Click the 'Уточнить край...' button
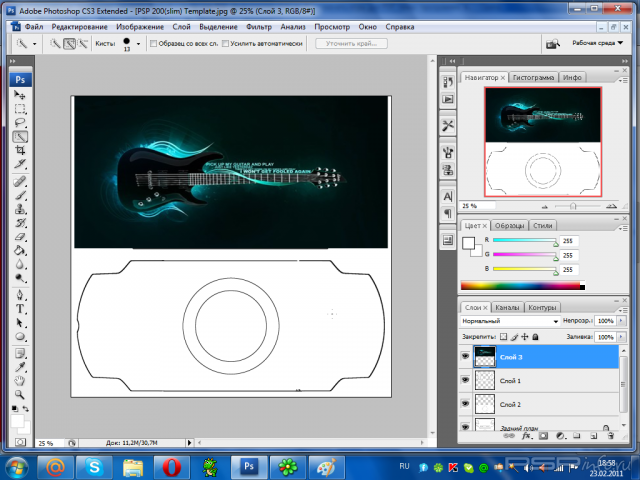 [x=352, y=44]
